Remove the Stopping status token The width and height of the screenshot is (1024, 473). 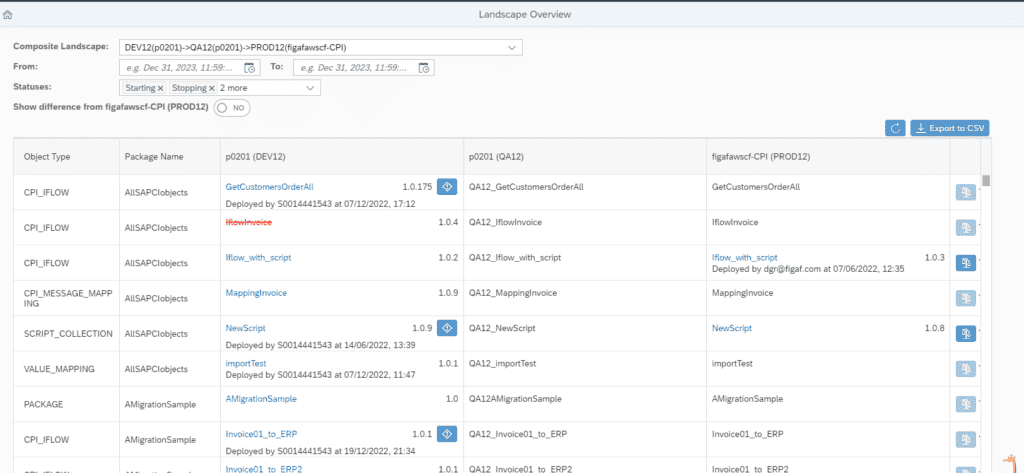(212, 88)
